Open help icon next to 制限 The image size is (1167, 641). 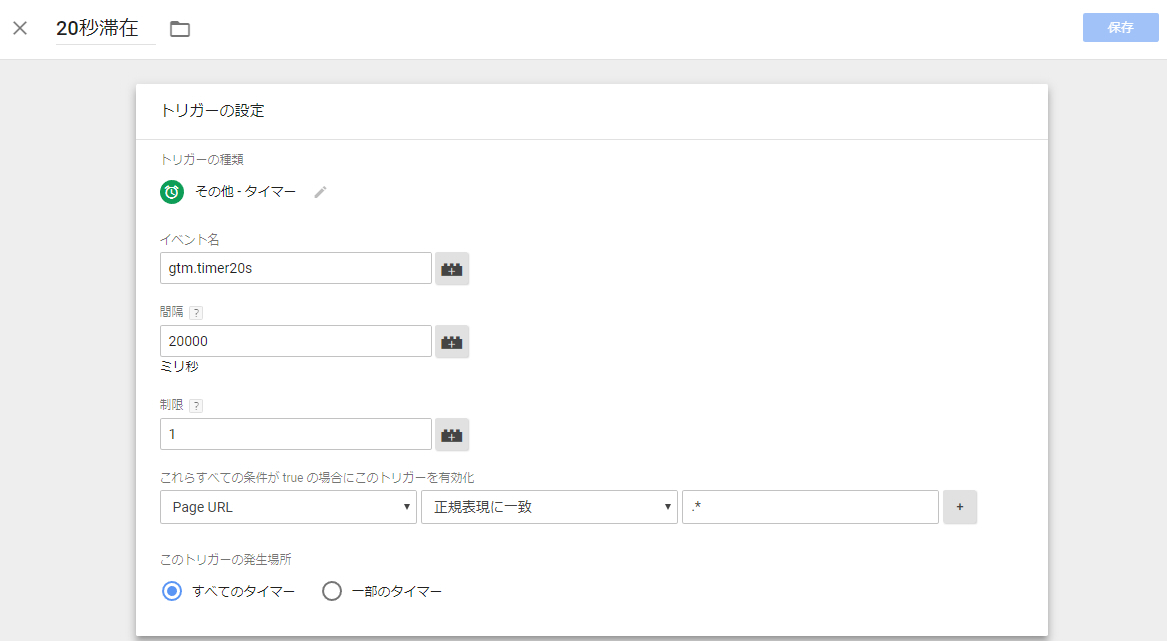[196, 406]
